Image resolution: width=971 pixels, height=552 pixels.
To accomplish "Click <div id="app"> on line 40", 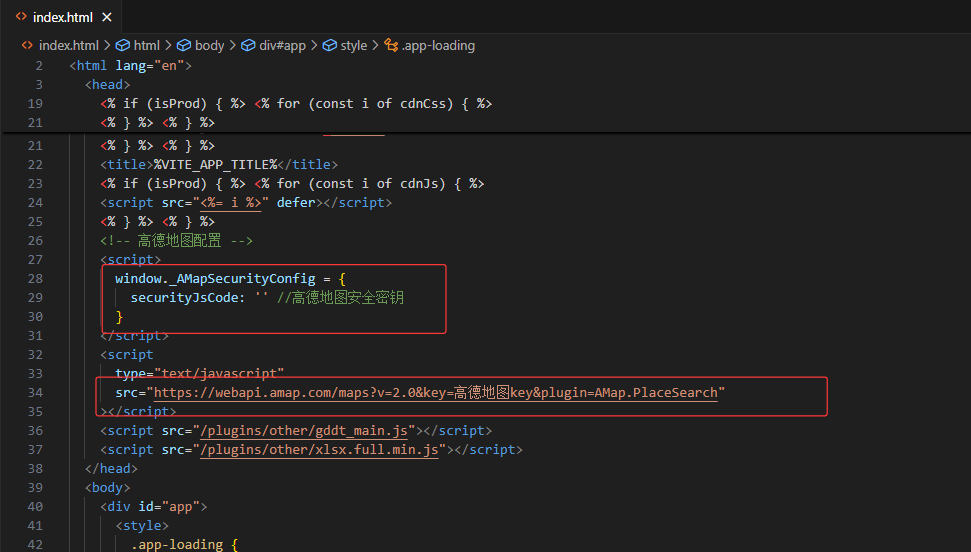I will point(154,507).
